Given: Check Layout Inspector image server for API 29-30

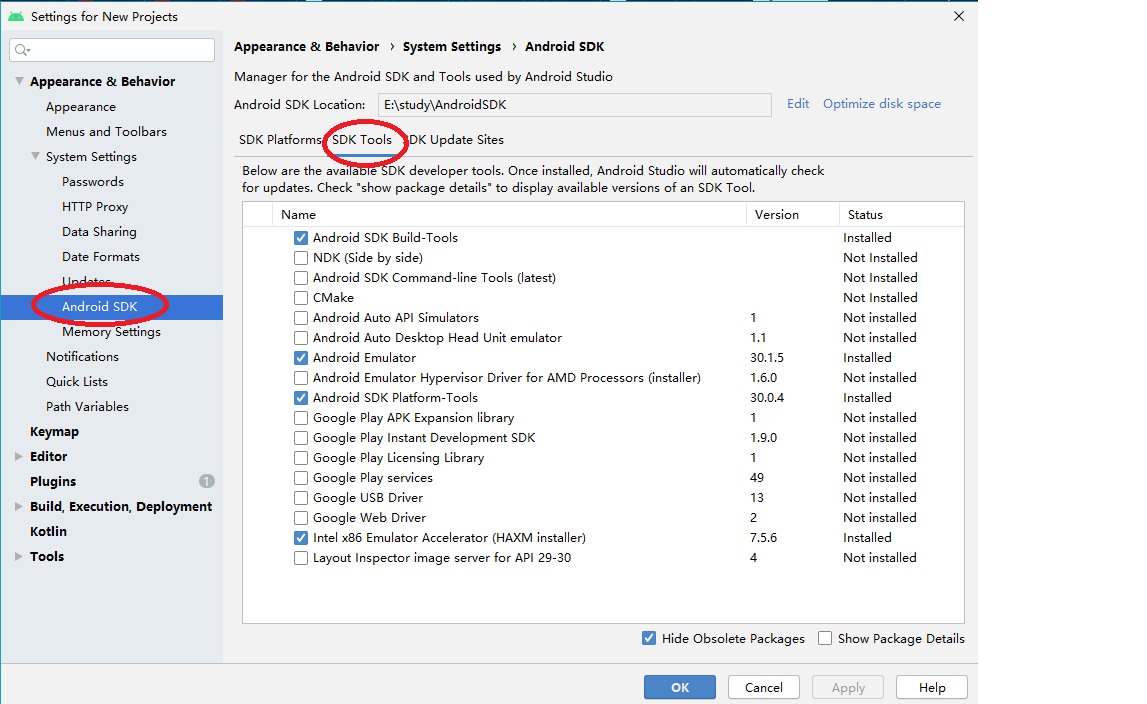Looking at the screenshot, I should (301, 558).
